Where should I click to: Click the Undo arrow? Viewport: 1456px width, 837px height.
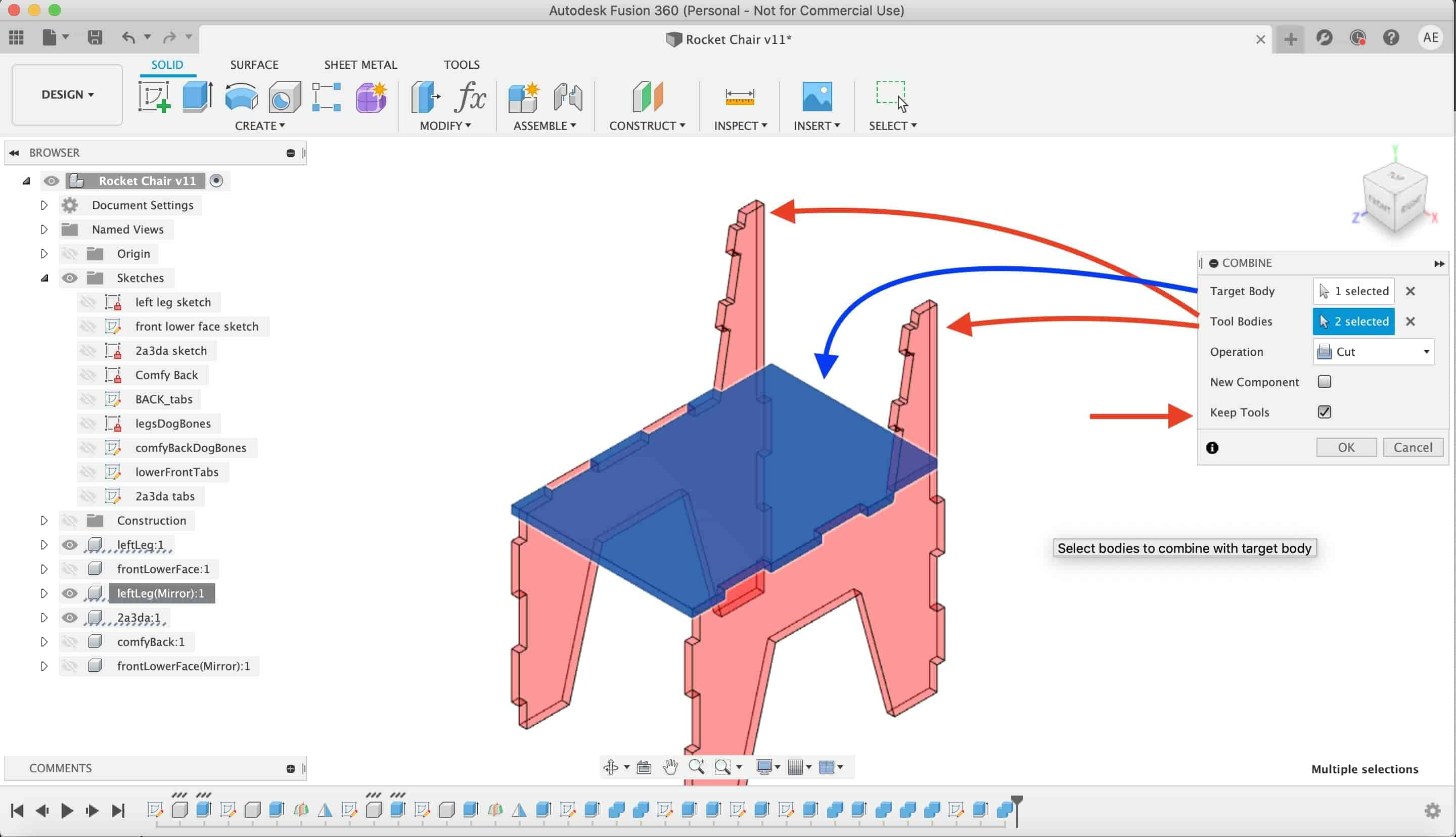point(128,38)
